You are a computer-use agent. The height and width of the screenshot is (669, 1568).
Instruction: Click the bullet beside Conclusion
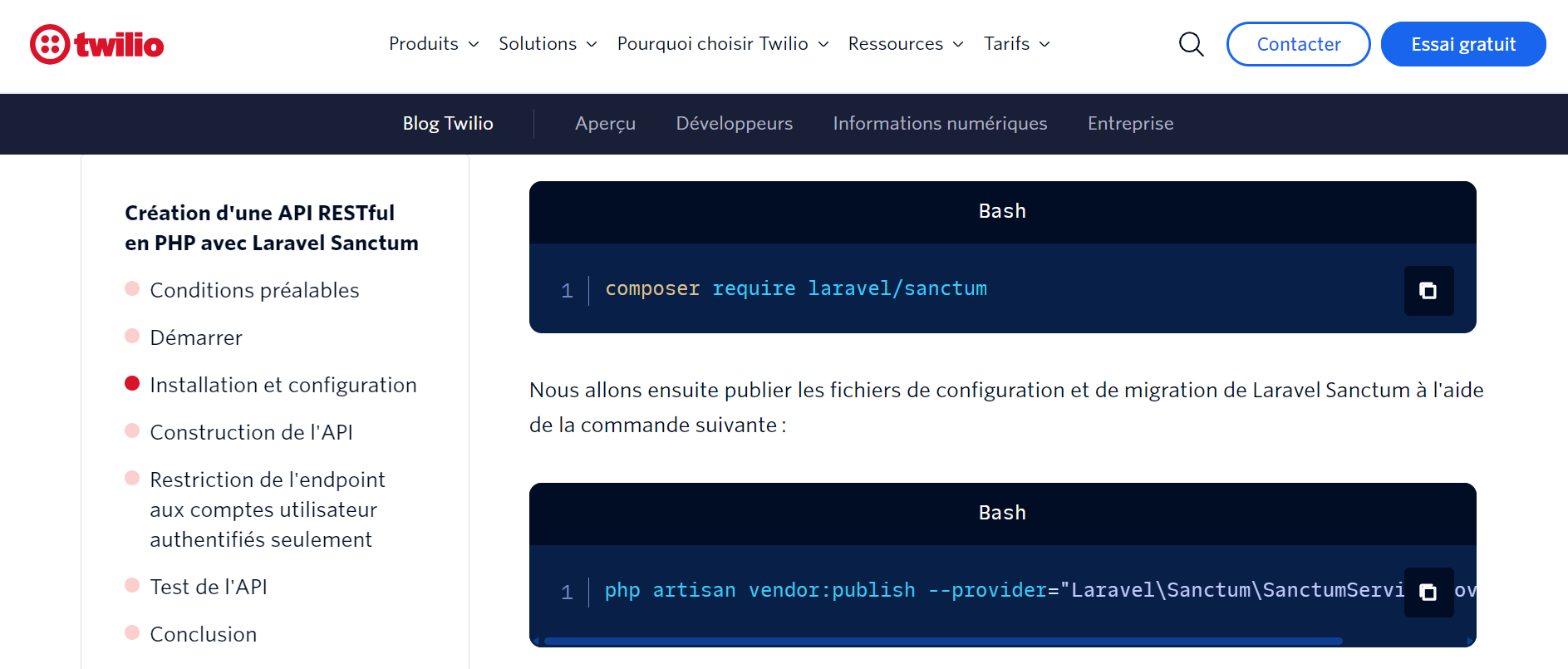[132, 633]
